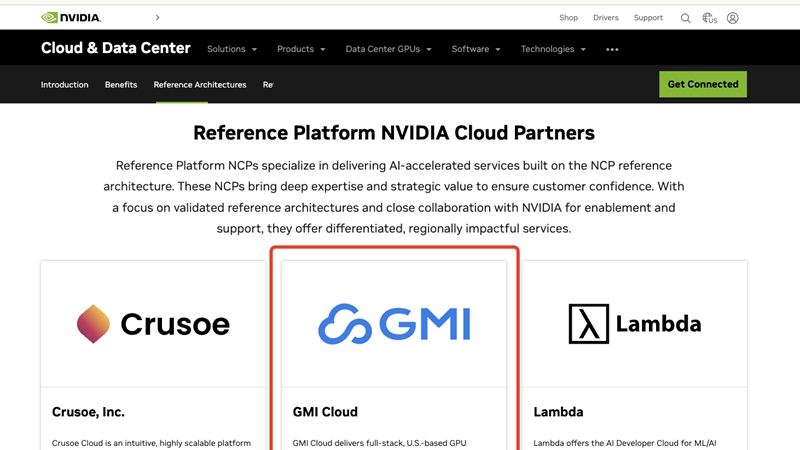Open the search icon

pos(686,18)
